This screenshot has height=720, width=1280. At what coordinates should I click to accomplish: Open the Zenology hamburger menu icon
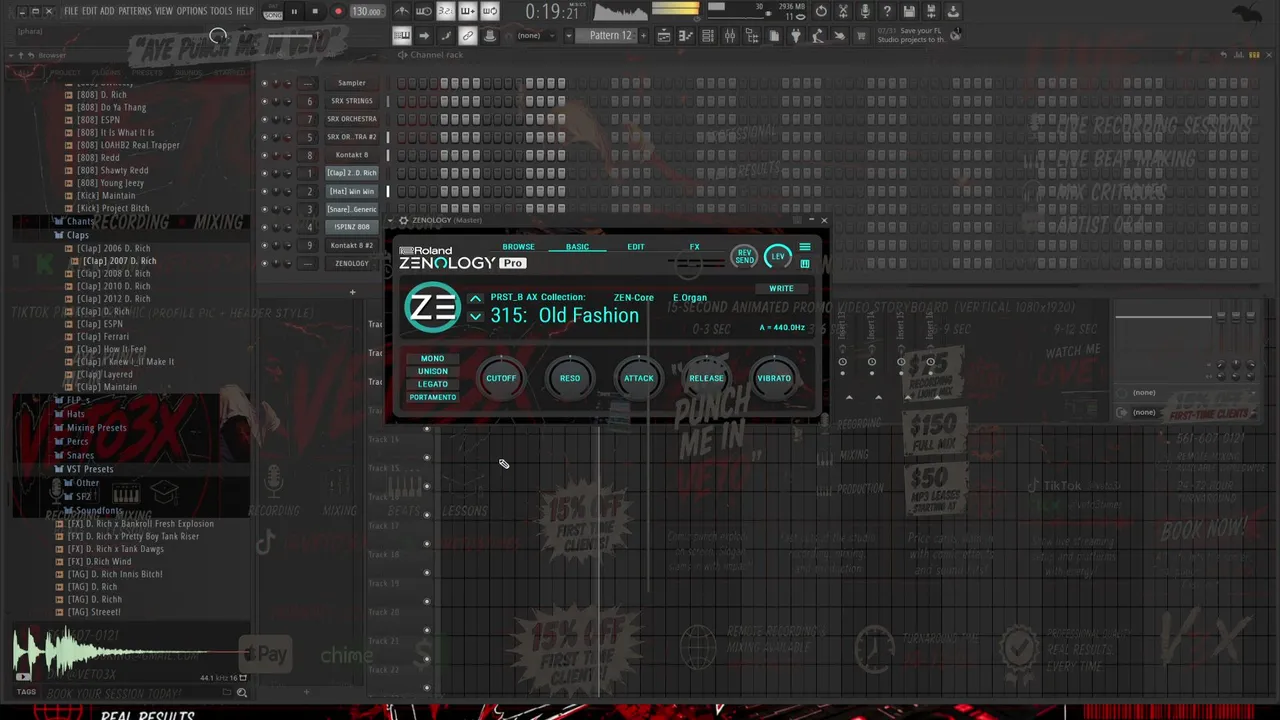[x=805, y=248]
